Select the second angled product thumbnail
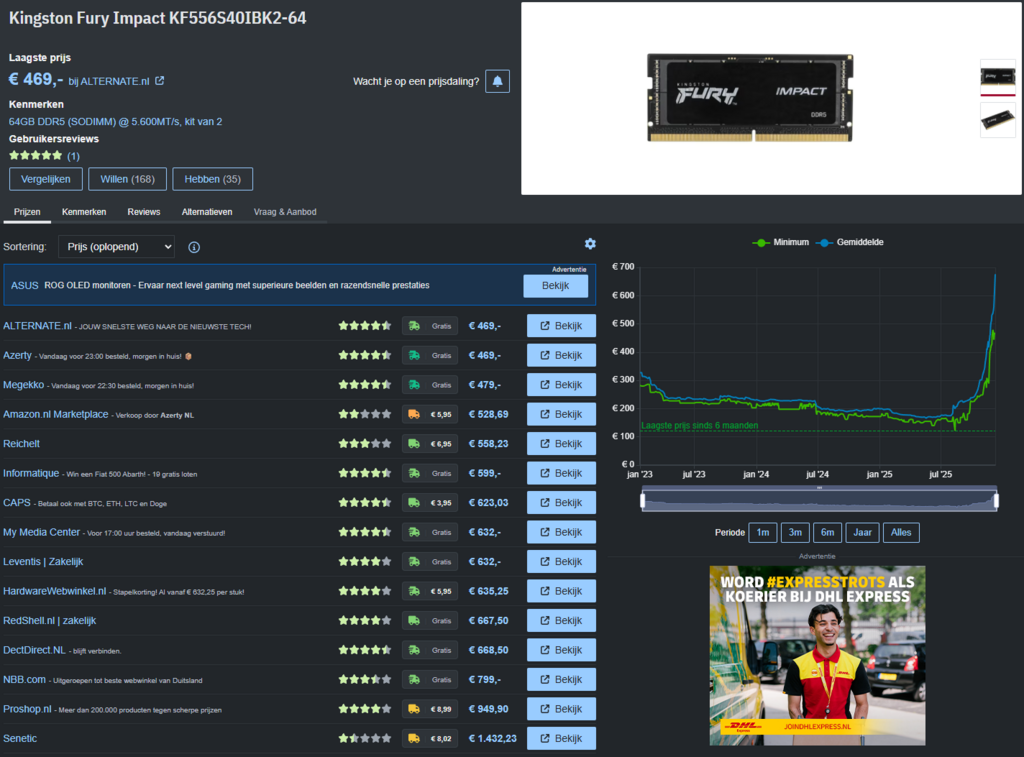The width and height of the screenshot is (1024, 757). (x=997, y=120)
